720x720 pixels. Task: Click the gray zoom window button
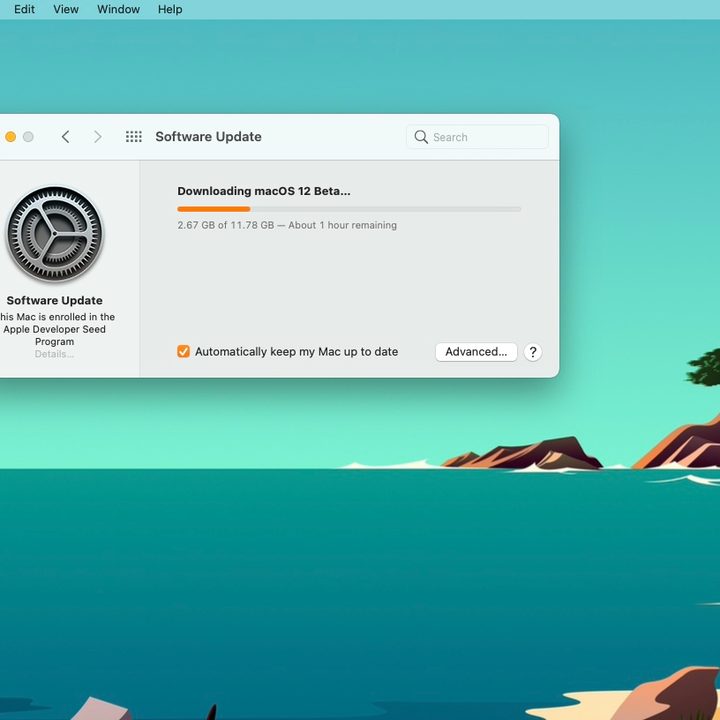tap(28, 137)
